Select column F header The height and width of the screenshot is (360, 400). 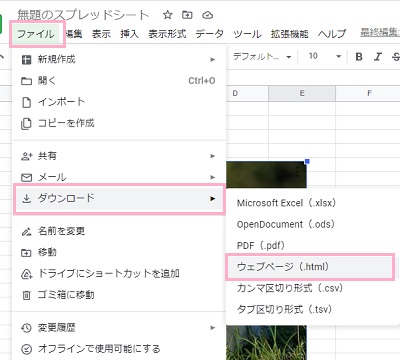(x=368, y=93)
